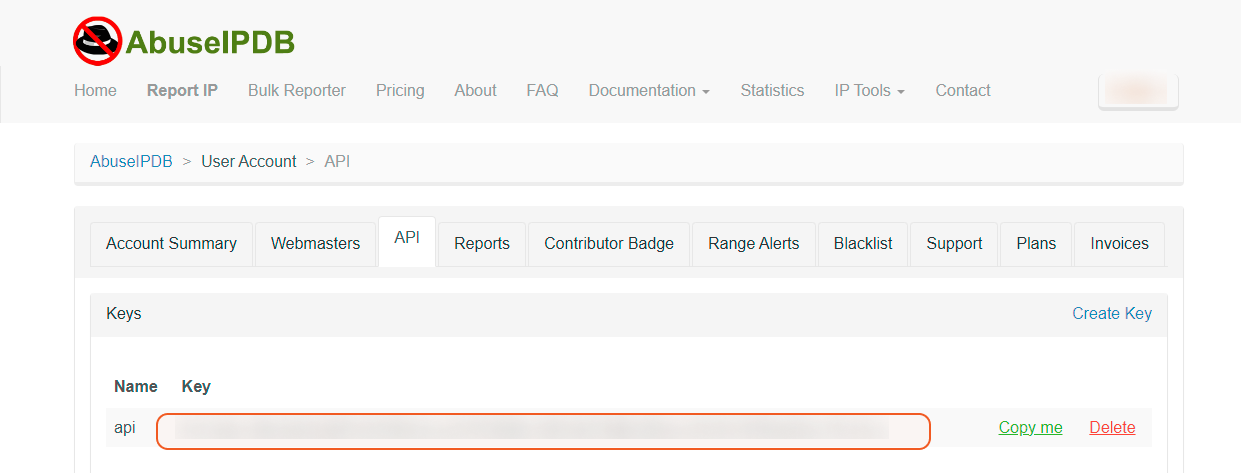This screenshot has width=1241, height=473.
Task: Switch to the Contributor Badge tab
Action: (608, 244)
